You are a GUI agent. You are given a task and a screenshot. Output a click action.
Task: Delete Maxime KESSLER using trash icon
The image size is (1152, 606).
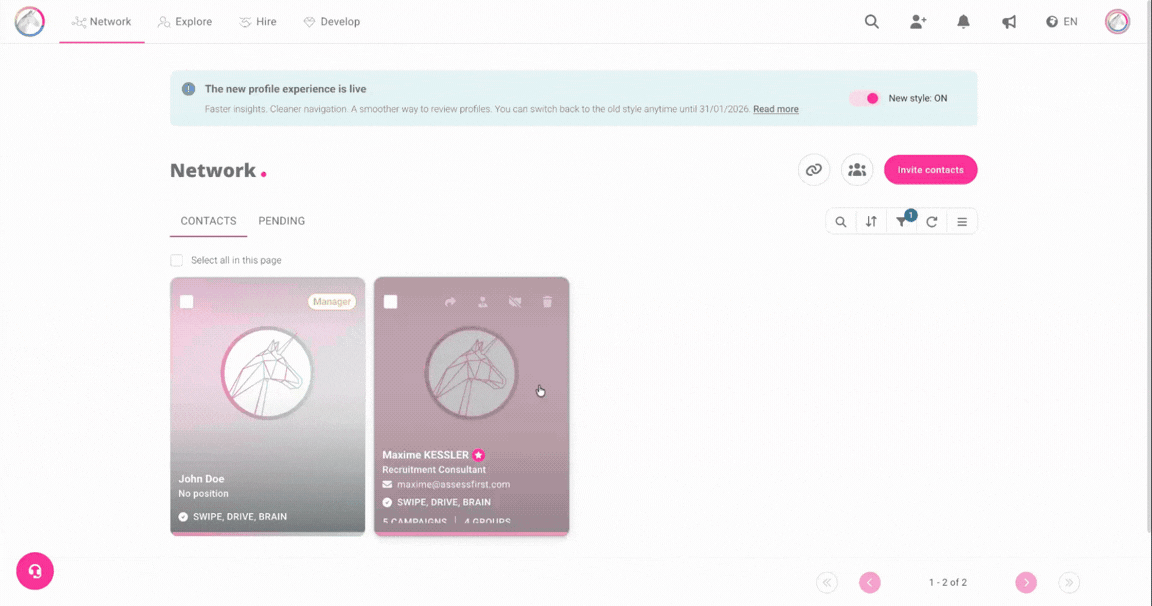coord(547,302)
